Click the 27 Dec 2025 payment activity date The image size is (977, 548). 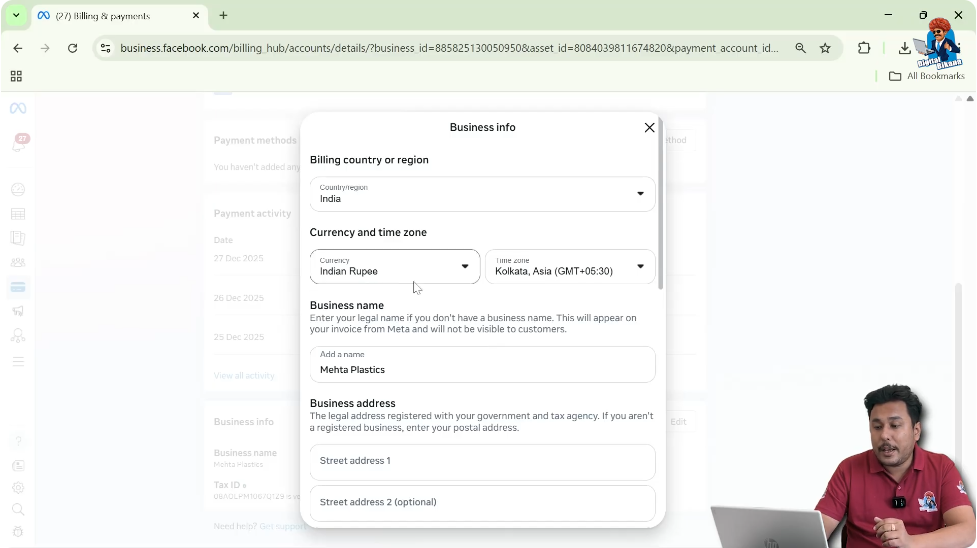[238, 258]
